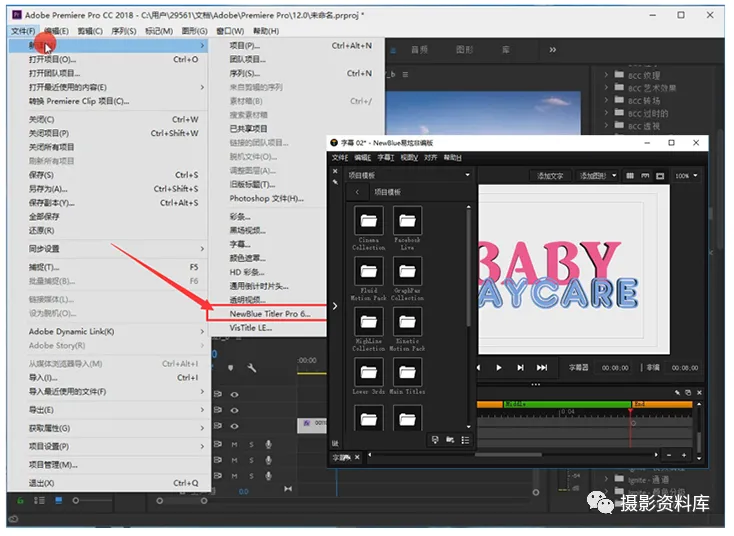Click the 添加文字 button

[550, 176]
